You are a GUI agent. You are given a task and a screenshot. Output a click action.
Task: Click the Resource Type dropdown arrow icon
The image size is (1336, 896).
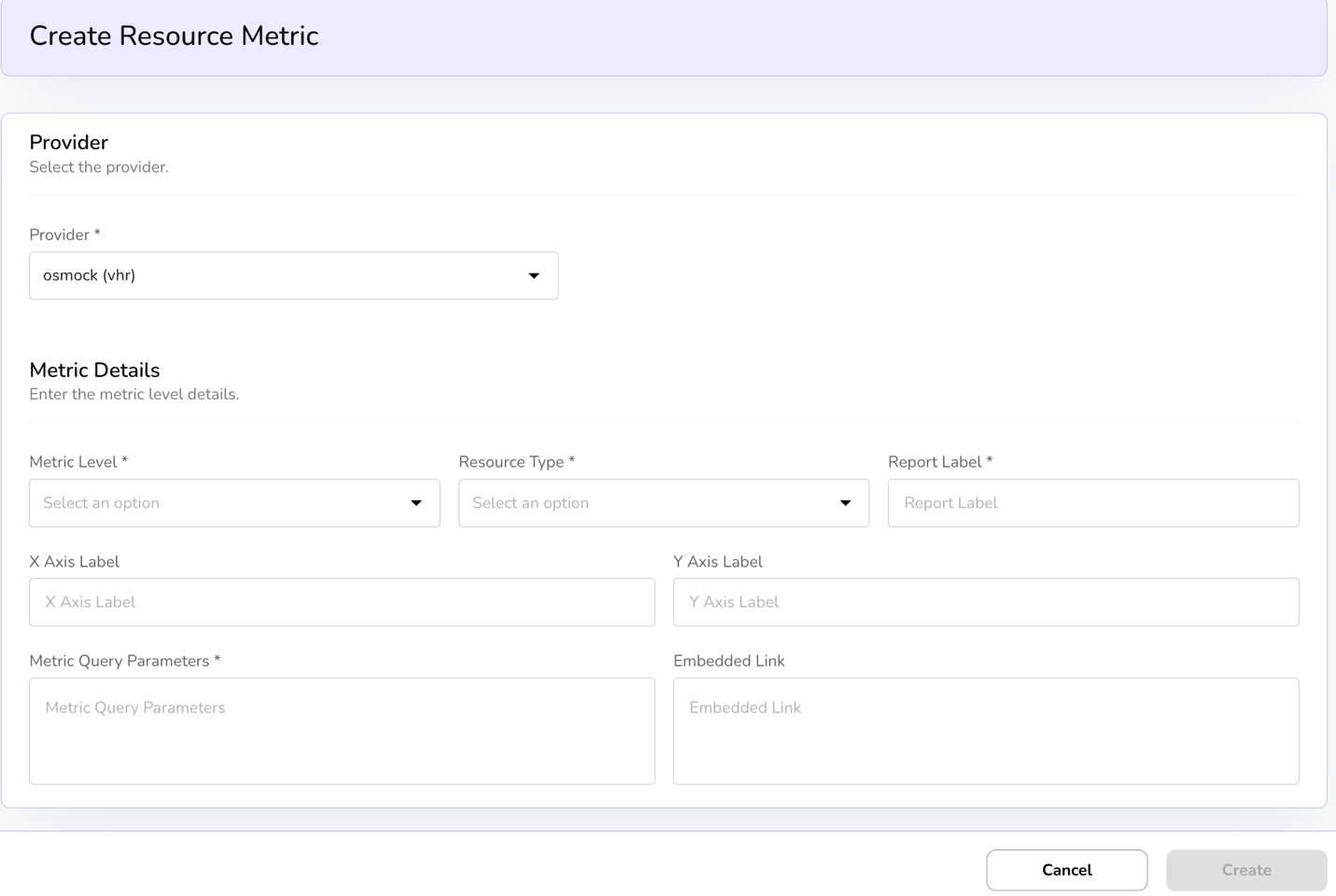coord(845,503)
